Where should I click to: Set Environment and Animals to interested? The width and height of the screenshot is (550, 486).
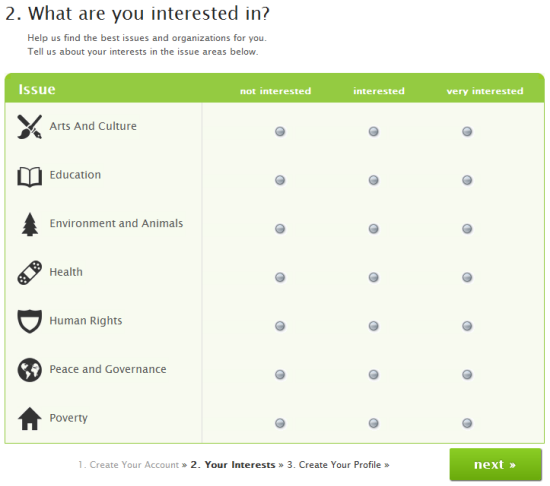(x=374, y=229)
